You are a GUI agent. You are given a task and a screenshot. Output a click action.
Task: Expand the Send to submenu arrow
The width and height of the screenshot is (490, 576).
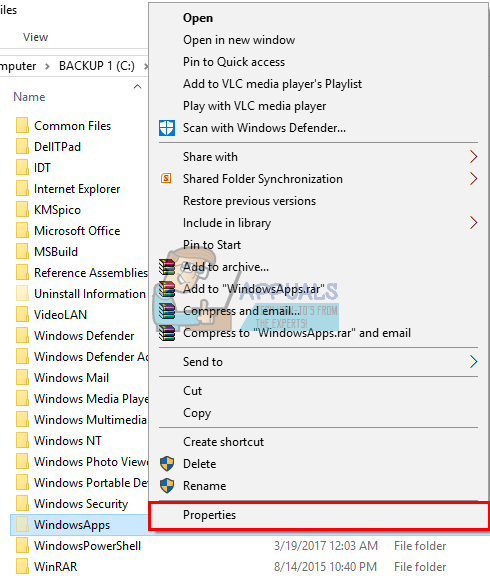point(473,362)
